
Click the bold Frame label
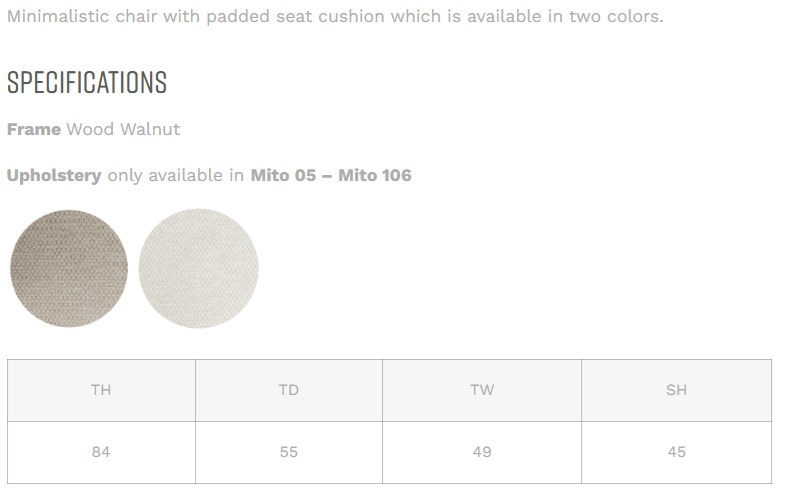[x=33, y=130]
